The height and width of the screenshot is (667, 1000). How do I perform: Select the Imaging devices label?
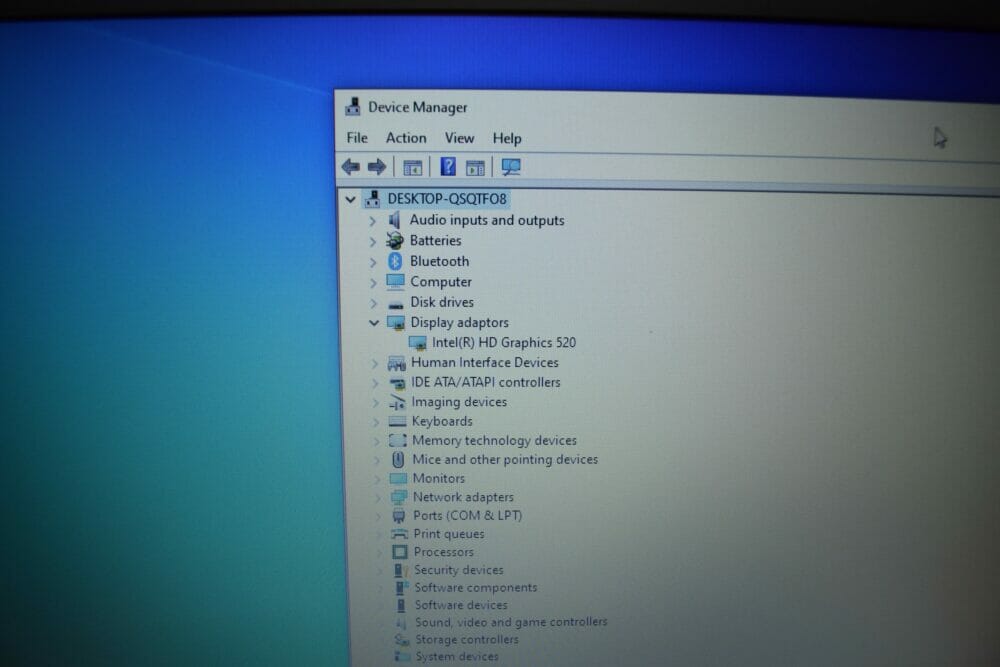459,402
